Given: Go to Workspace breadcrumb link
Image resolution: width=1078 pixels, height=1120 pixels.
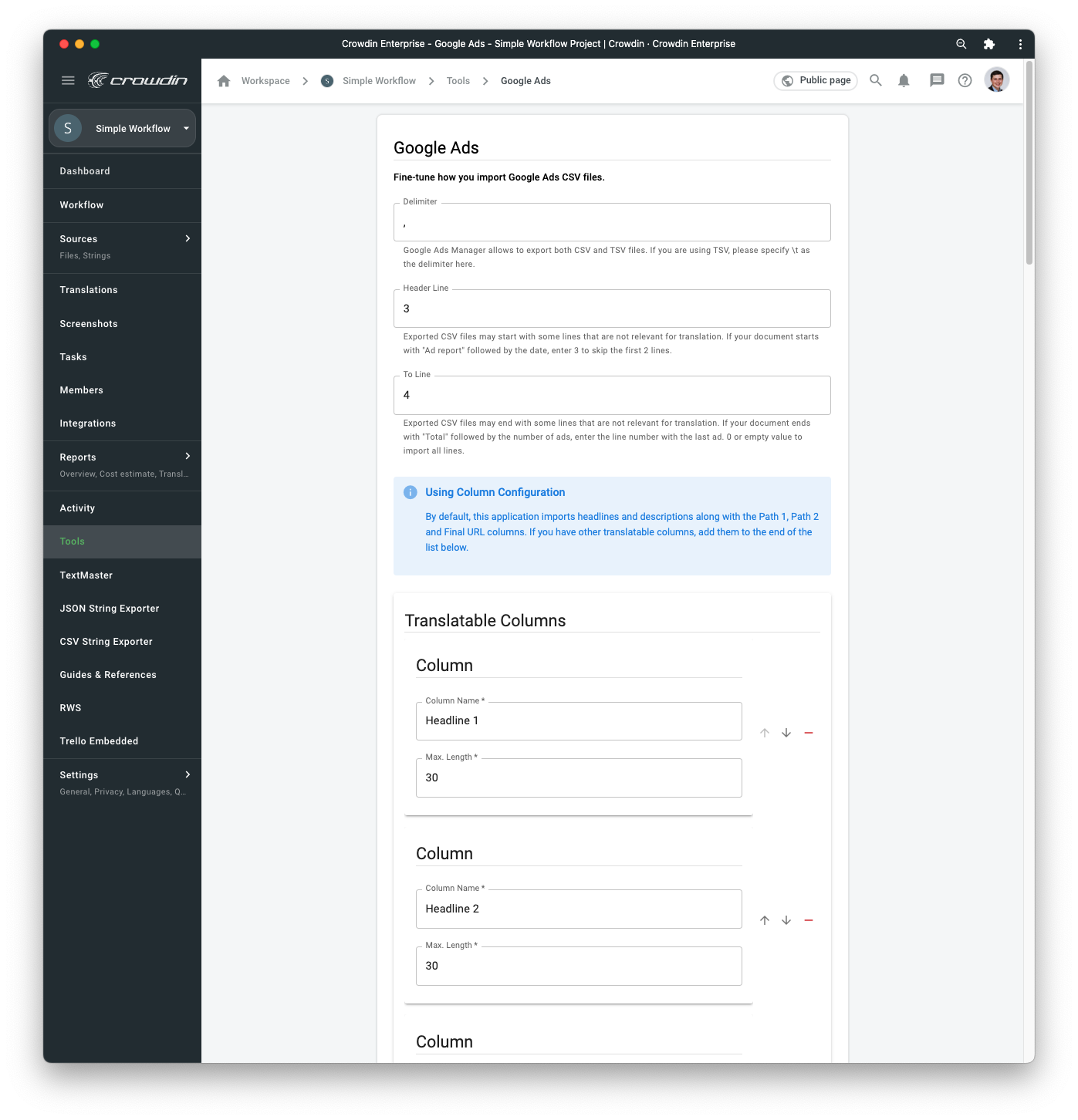Looking at the screenshot, I should 265,81.
